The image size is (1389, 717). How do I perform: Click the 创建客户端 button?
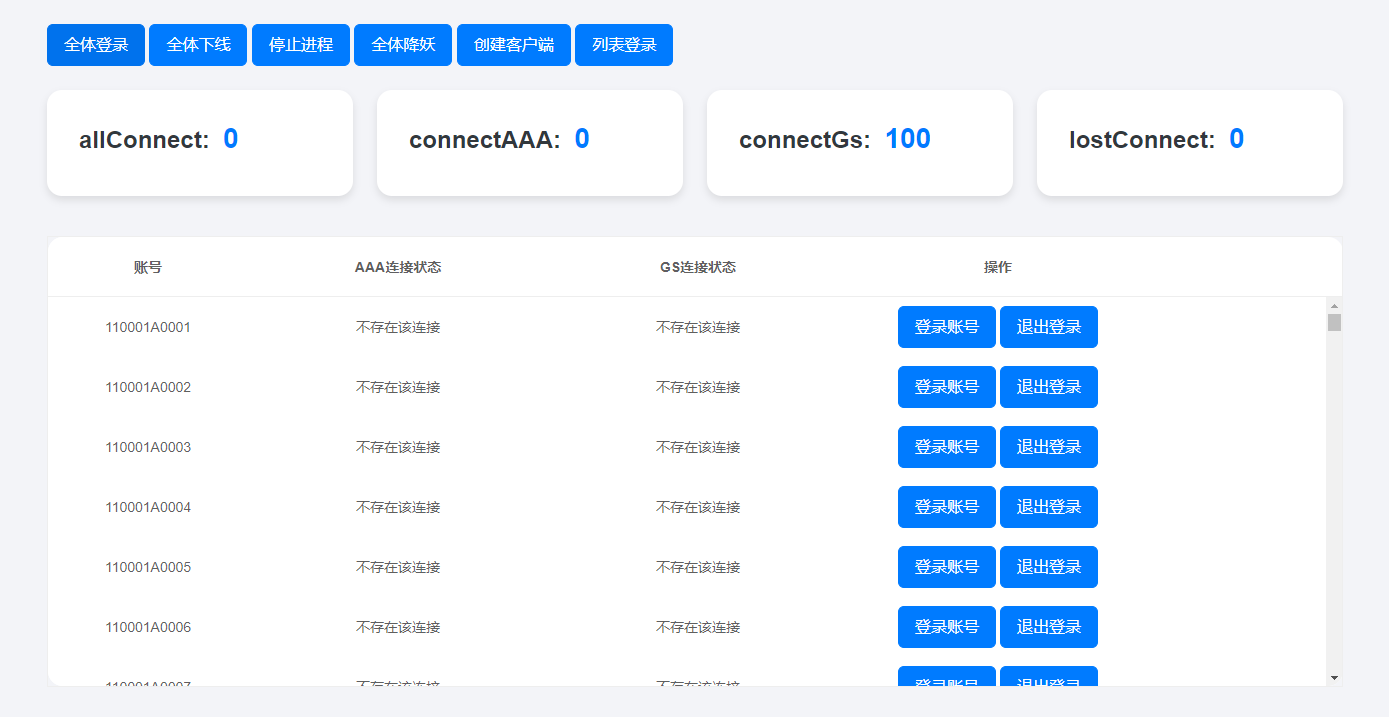[x=513, y=45]
